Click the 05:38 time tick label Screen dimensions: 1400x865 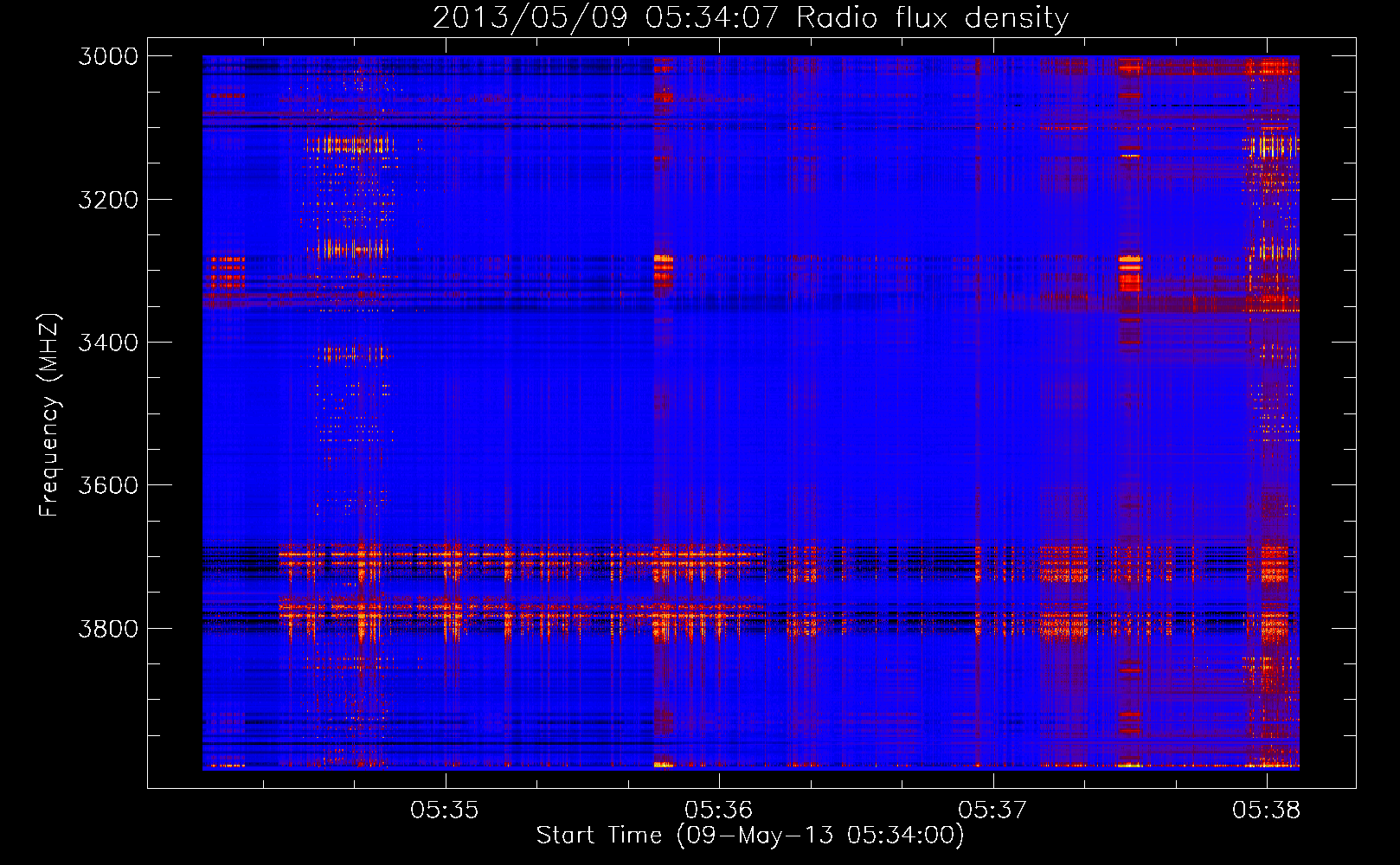point(1267,811)
